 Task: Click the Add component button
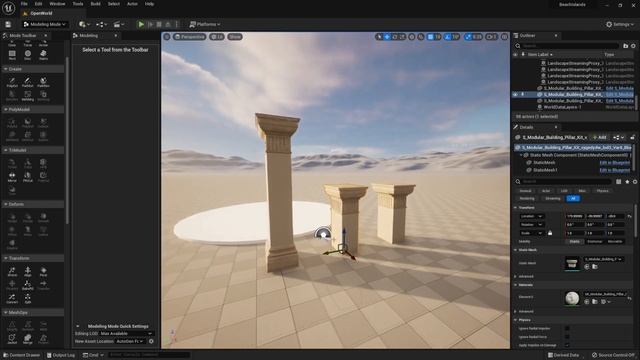tap(600, 138)
